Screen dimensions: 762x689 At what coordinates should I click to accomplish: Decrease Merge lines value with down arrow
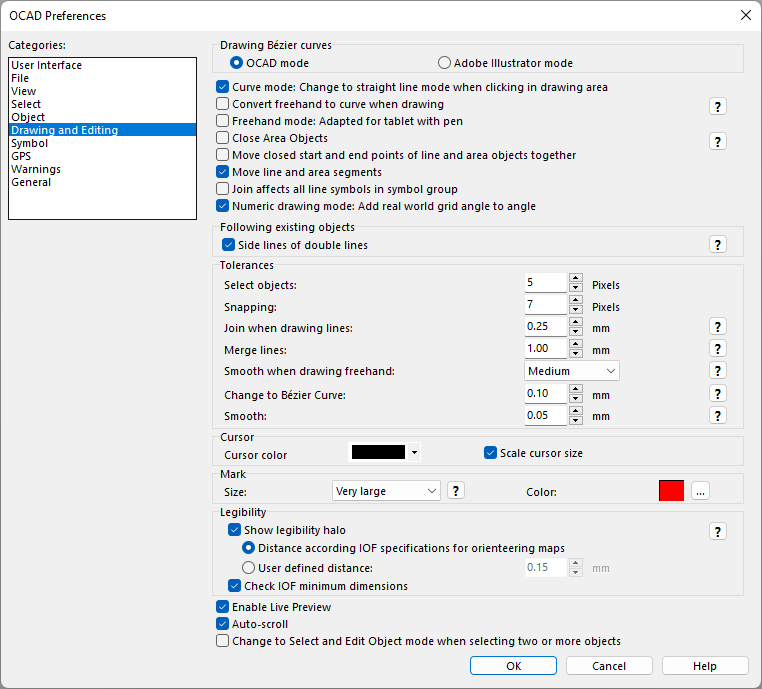pos(576,353)
